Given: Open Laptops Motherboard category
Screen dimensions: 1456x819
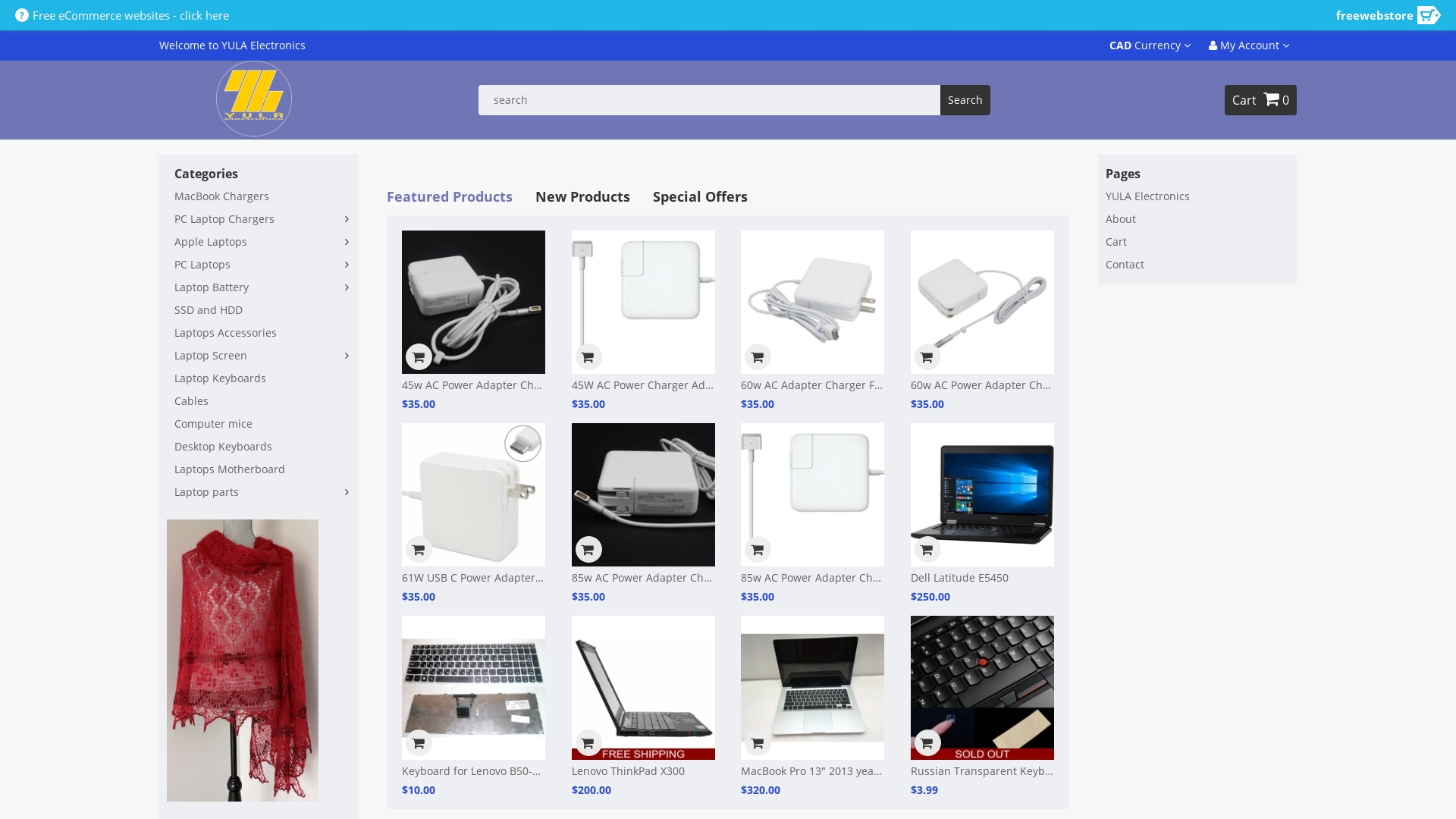Looking at the screenshot, I should (230, 469).
